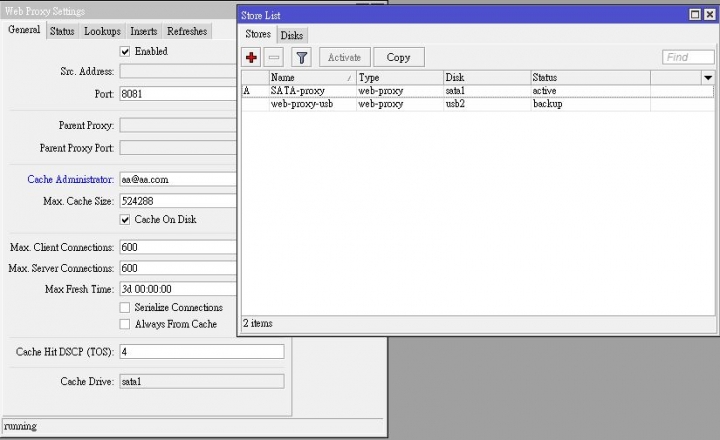The width and height of the screenshot is (720, 440).
Task: Click the Port field showing 8081
Action: click(178, 94)
